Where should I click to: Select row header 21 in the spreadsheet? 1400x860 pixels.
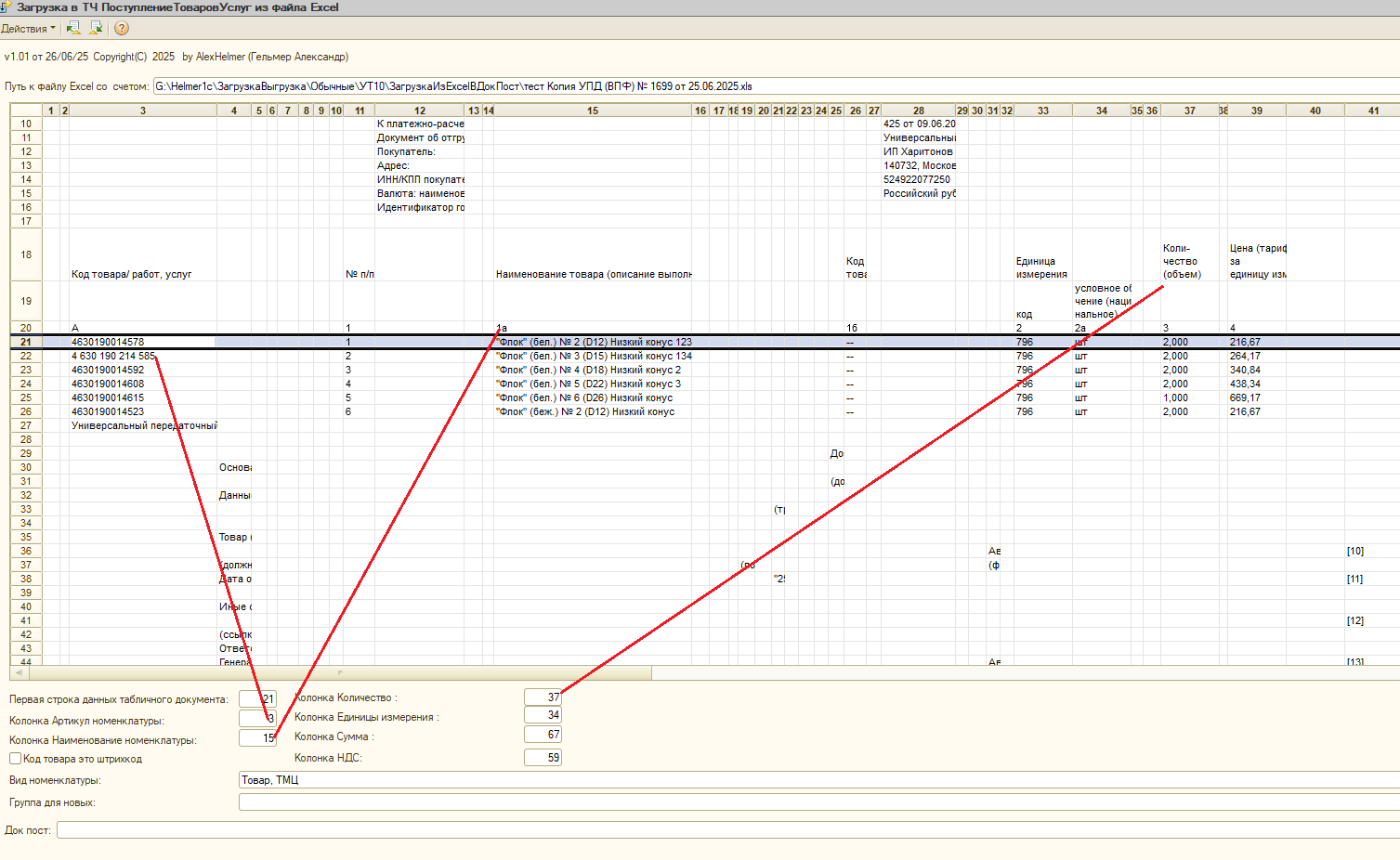click(x=26, y=342)
